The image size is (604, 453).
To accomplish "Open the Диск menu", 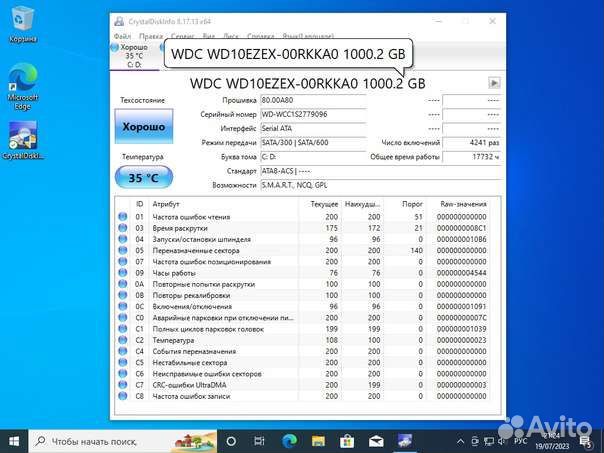I will coord(231,36).
